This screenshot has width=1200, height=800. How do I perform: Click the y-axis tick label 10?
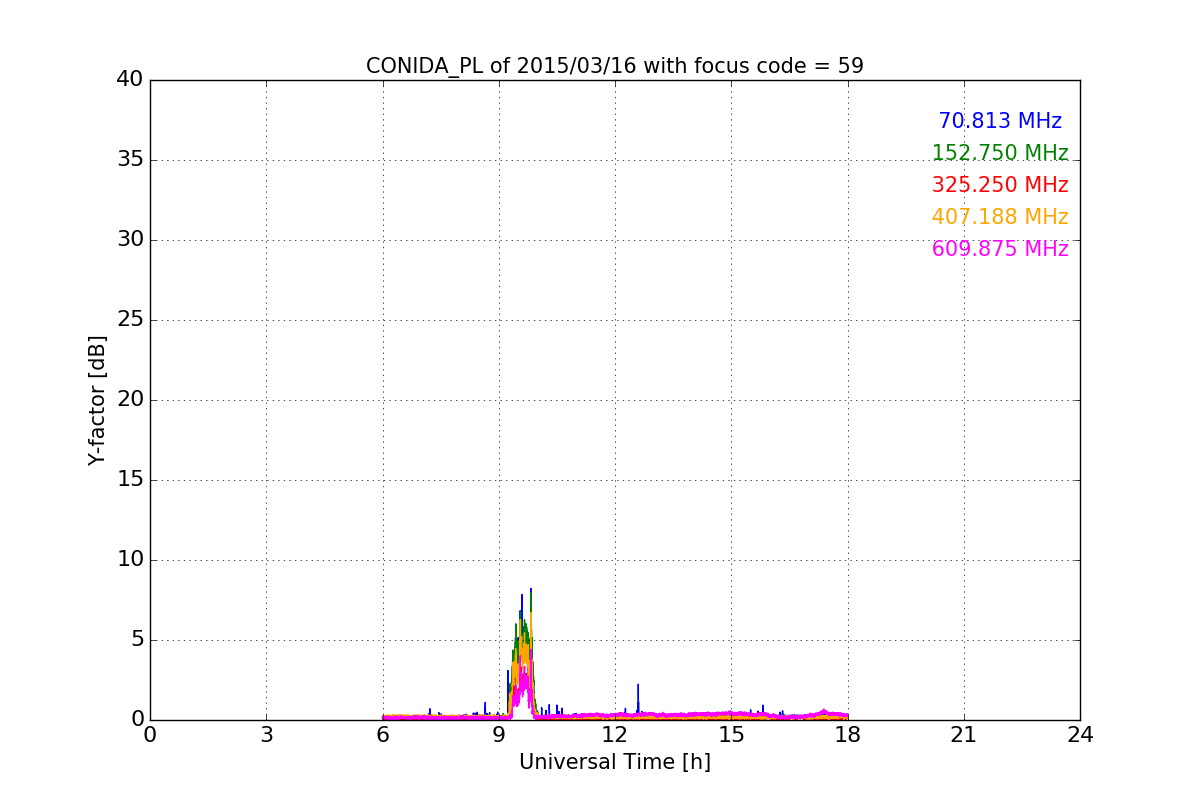coord(130,560)
